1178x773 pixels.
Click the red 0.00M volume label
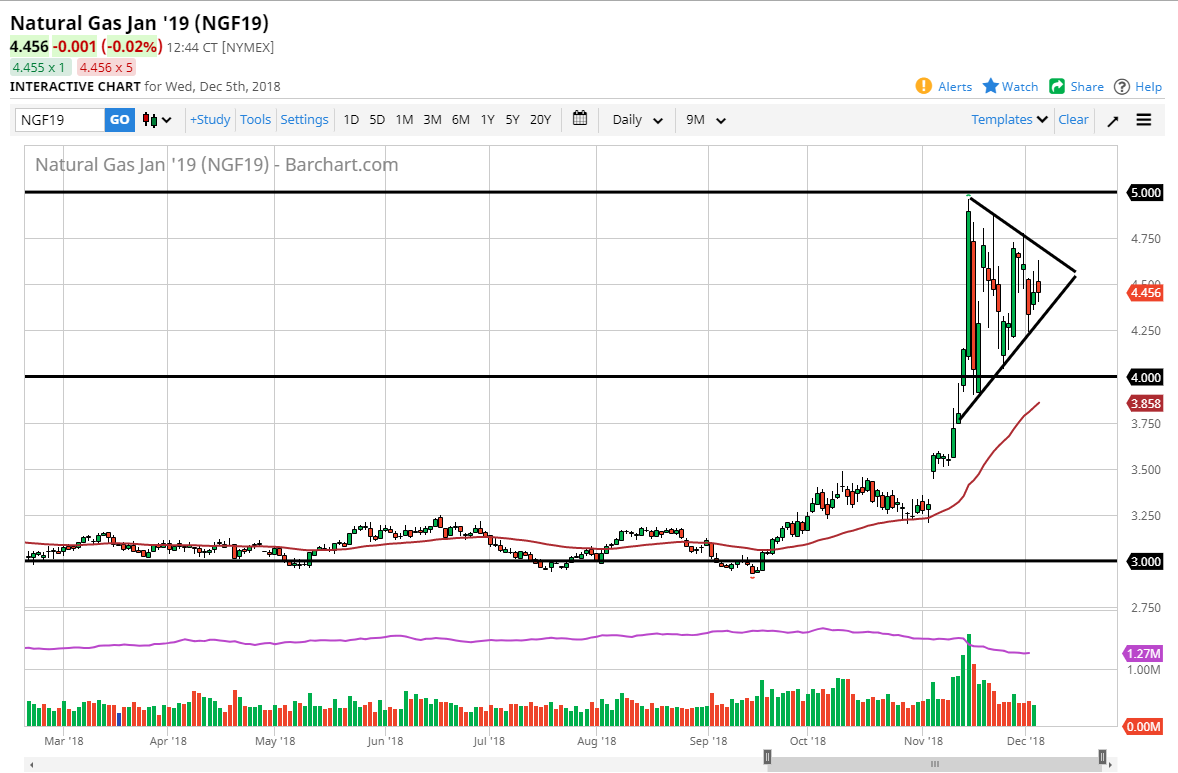click(1143, 726)
